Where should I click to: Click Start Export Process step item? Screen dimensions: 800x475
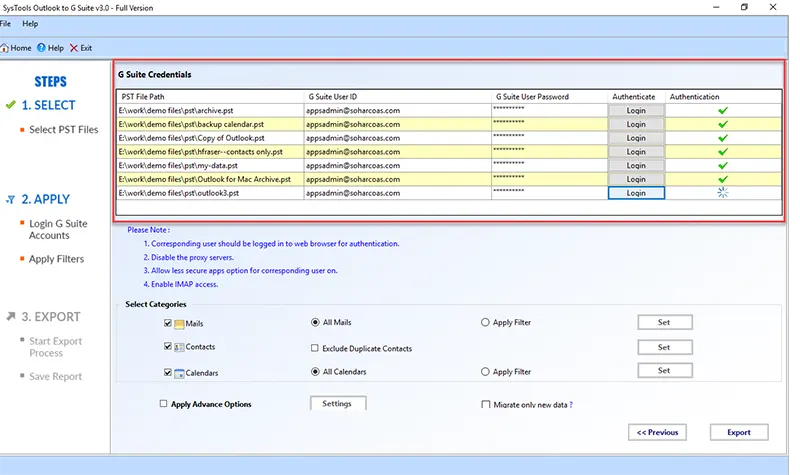click(x=55, y=347)
